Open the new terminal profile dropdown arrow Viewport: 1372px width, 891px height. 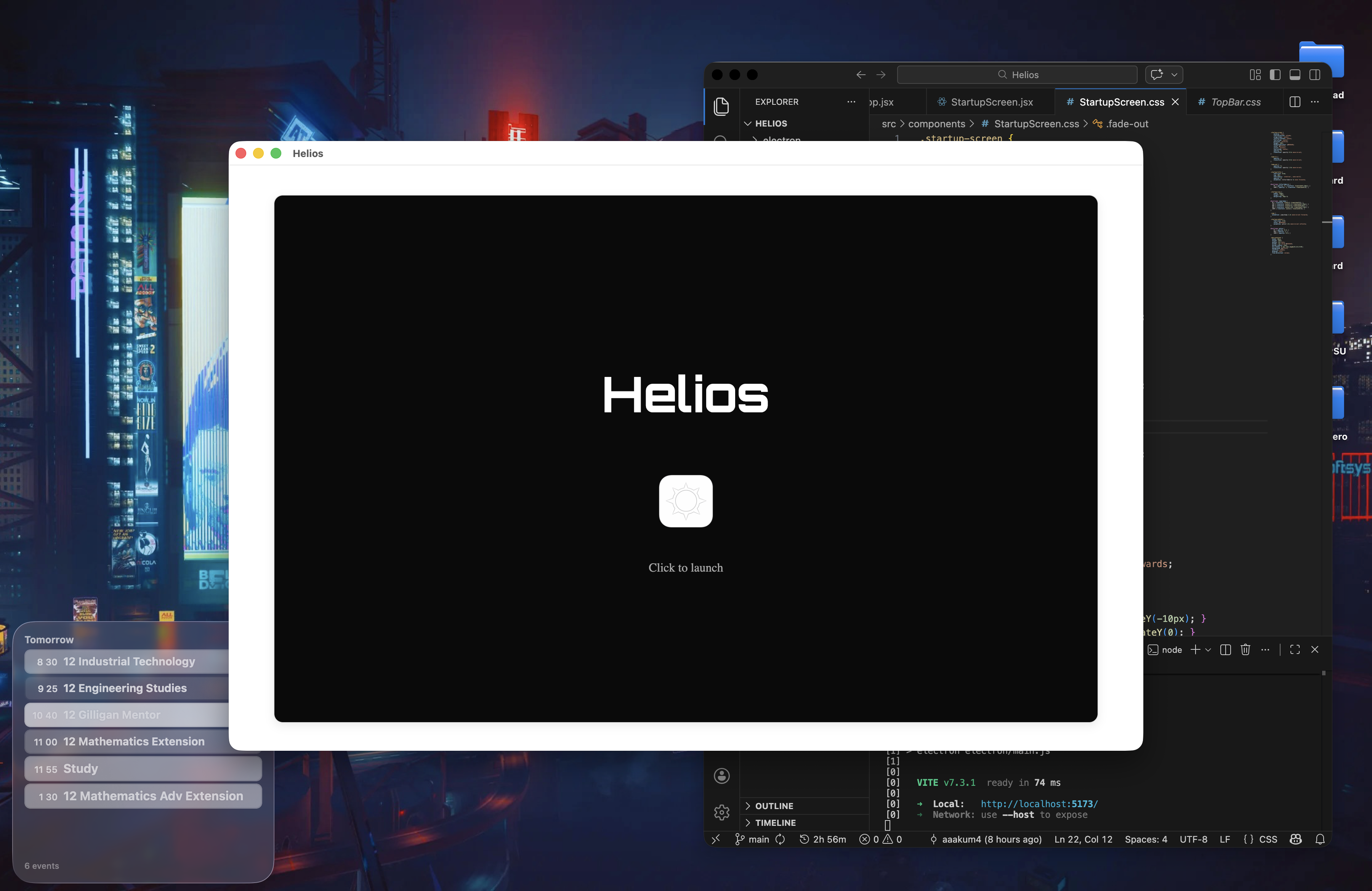click(1208, 649)
